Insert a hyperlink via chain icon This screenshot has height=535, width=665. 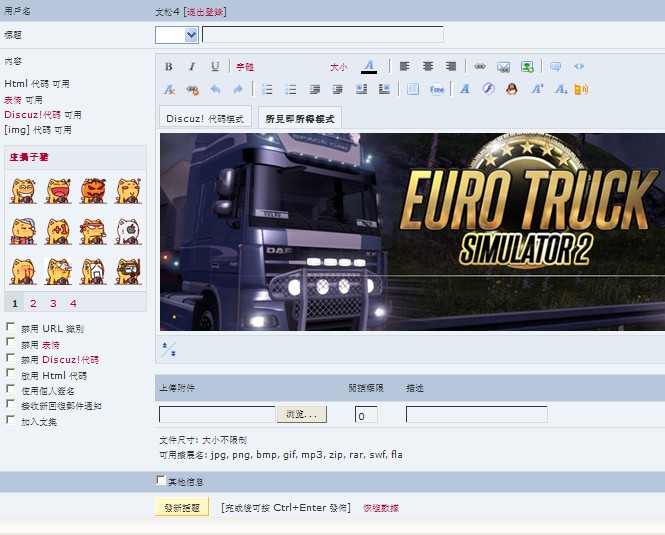pos(480,67)
